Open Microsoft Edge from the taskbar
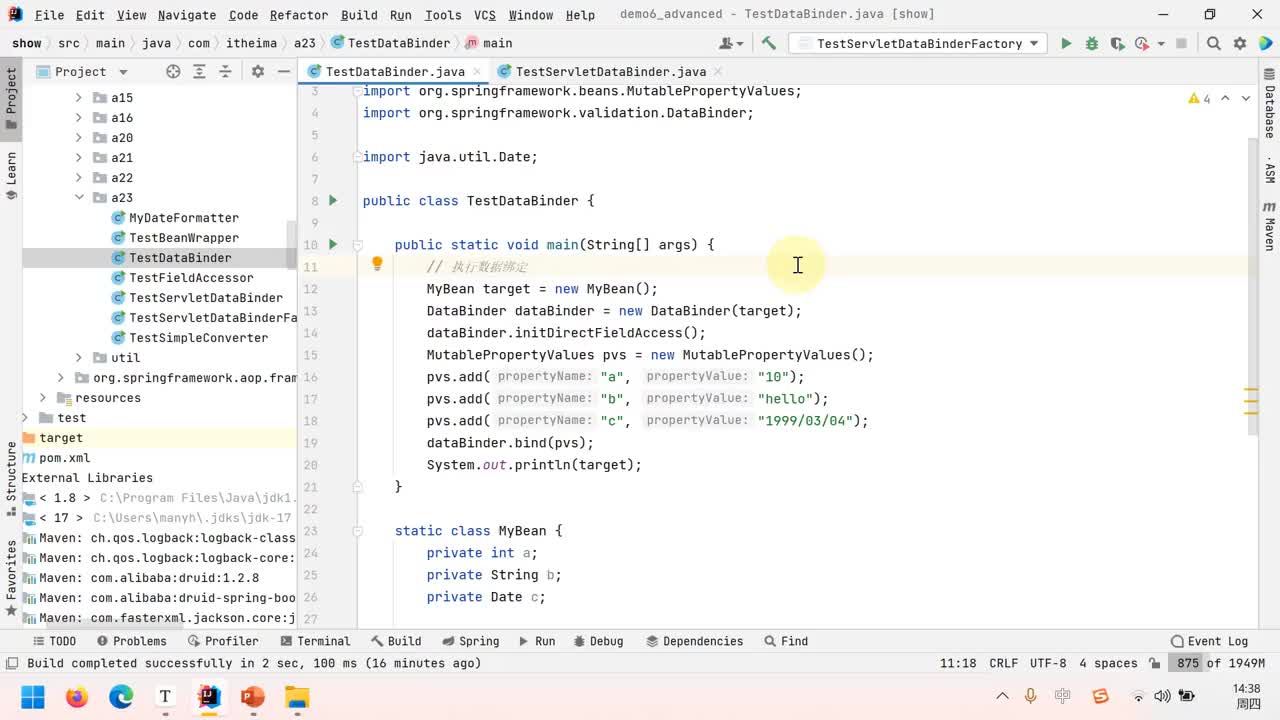The width and height of the screenshot is (1280, 720). (121, 696)
